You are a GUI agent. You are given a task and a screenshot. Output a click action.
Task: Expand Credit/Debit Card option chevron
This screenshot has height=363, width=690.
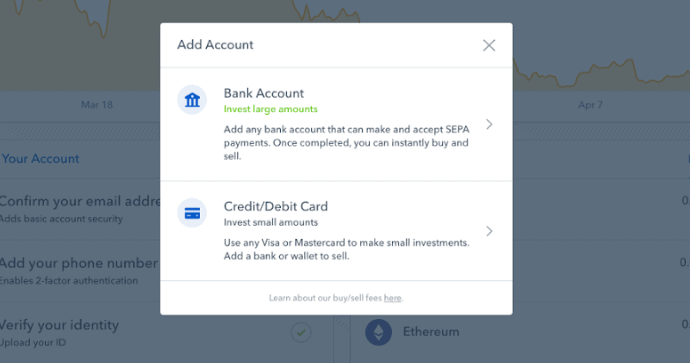pos(489,231)
